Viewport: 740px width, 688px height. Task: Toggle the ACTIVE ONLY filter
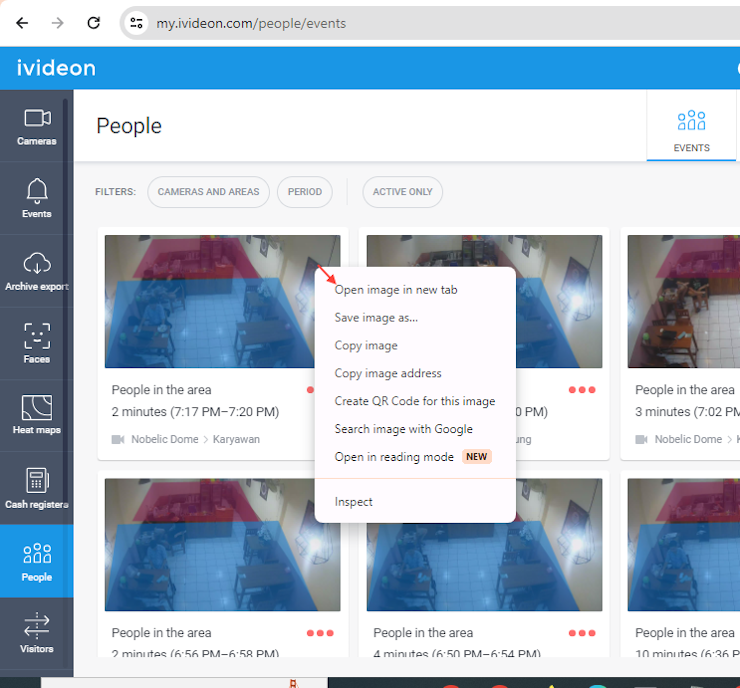[403, 192]
